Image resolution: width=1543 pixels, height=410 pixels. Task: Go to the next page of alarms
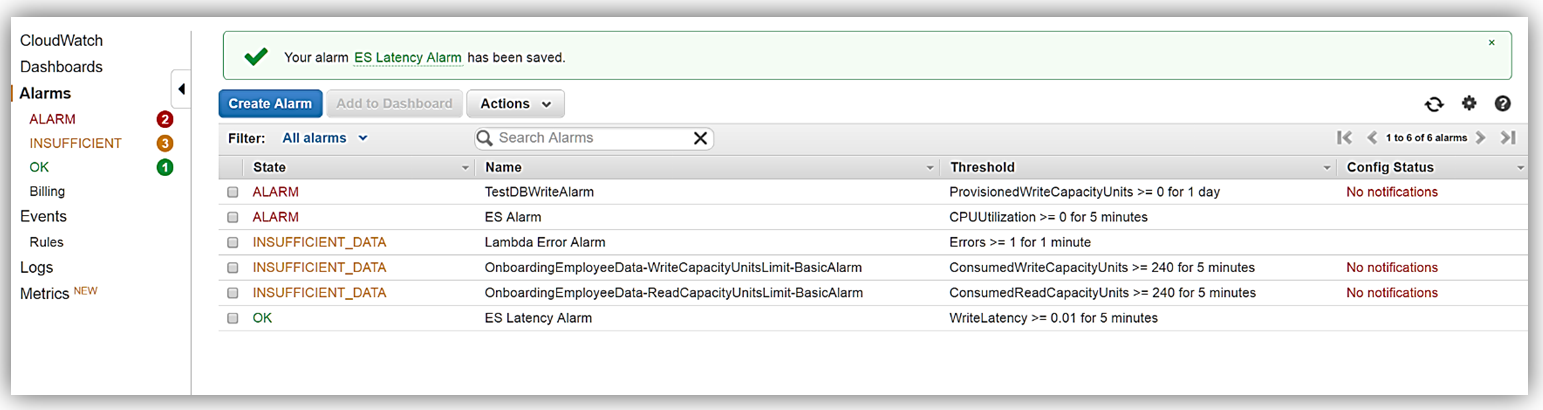[x=1480, y=138]
